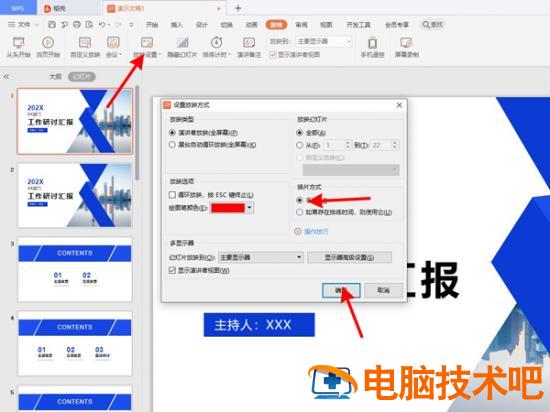
Task: Switch to the Insert ribbon tab
Action: click(176, 25)
